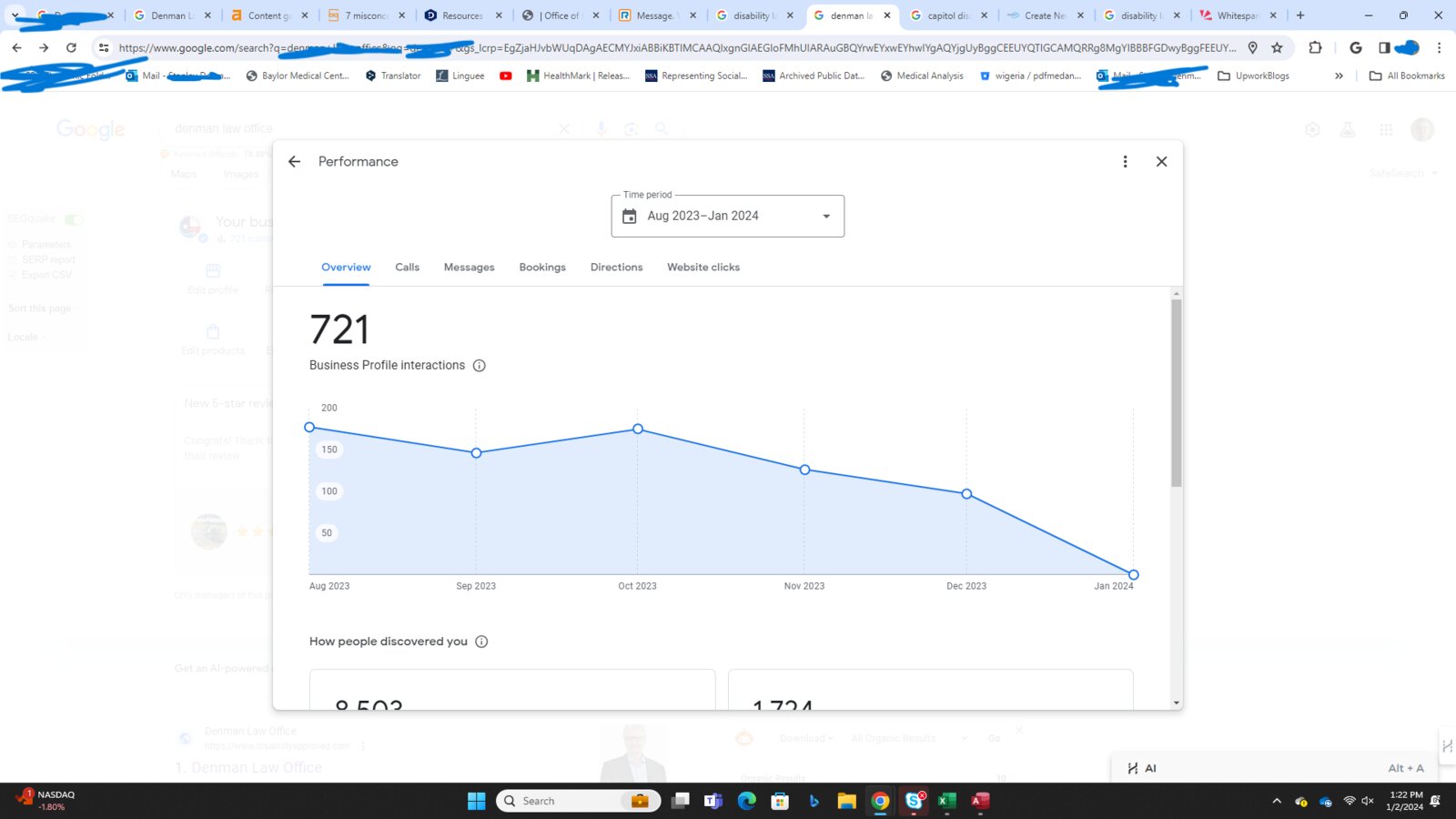Switch to the Resources browser tab
1456x819 pixels.
[462, 15]
